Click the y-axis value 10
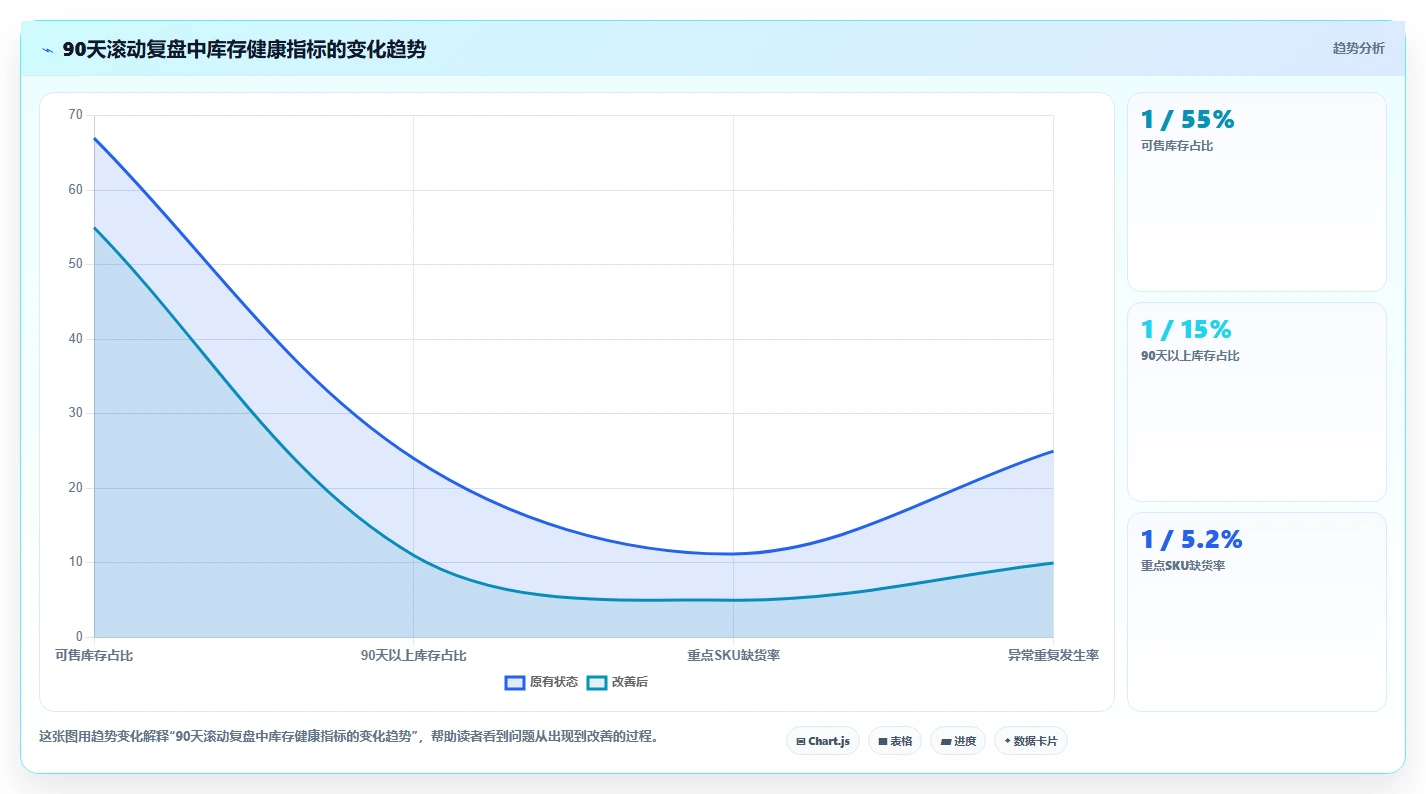The height and width of the screenshot is (794, 1426). click(x=76, y=562)
